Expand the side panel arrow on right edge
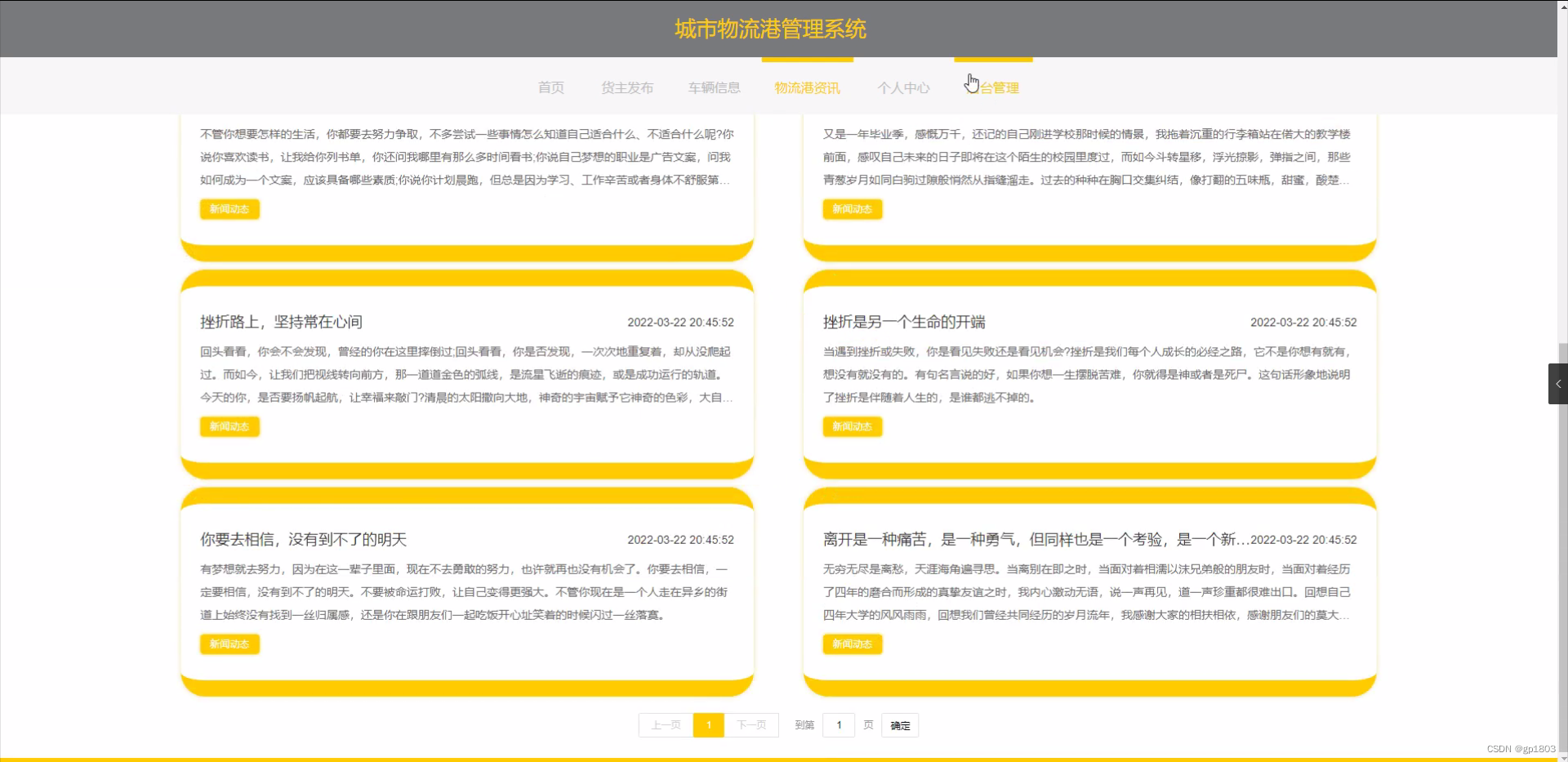 (x=1558, y=384)
